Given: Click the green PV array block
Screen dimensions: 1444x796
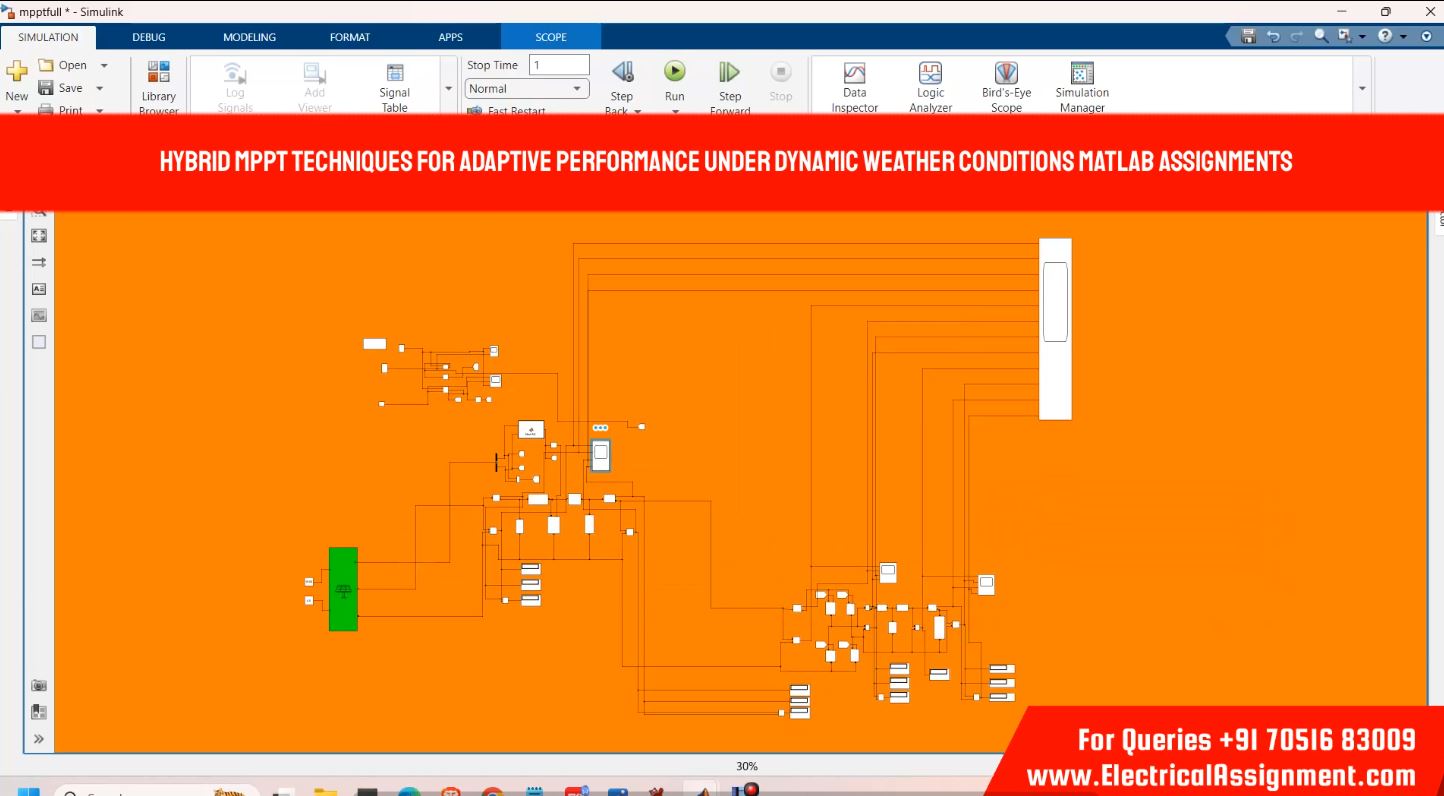Looking at the screenshot, I should pos(343,589).
